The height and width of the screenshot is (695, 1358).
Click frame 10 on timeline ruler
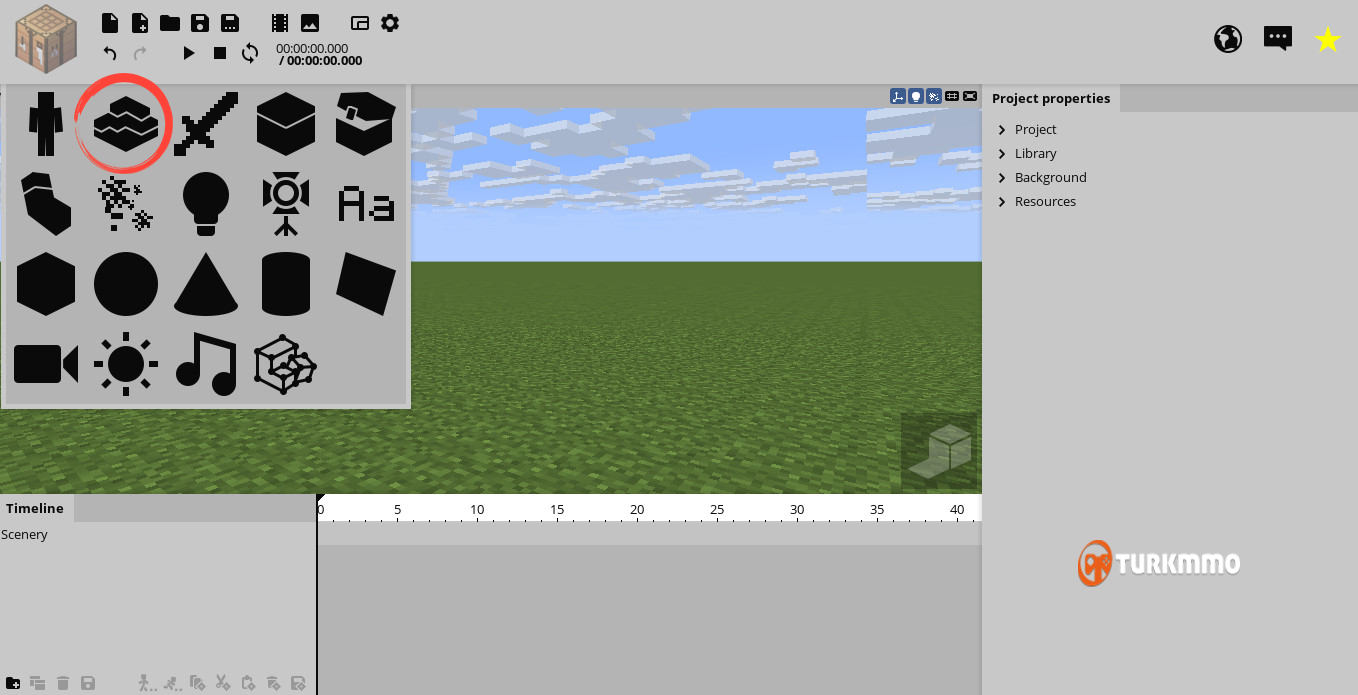click(x=477, y=510)
